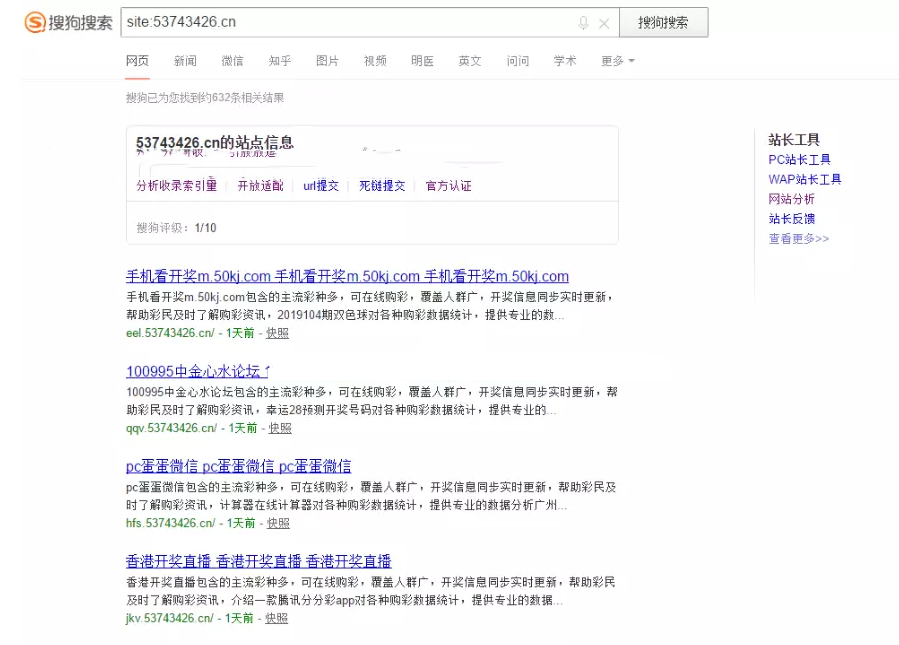Click the qqv.53743426.cn/ green URL
Viewport: 899px width, 645px height.
171,428
